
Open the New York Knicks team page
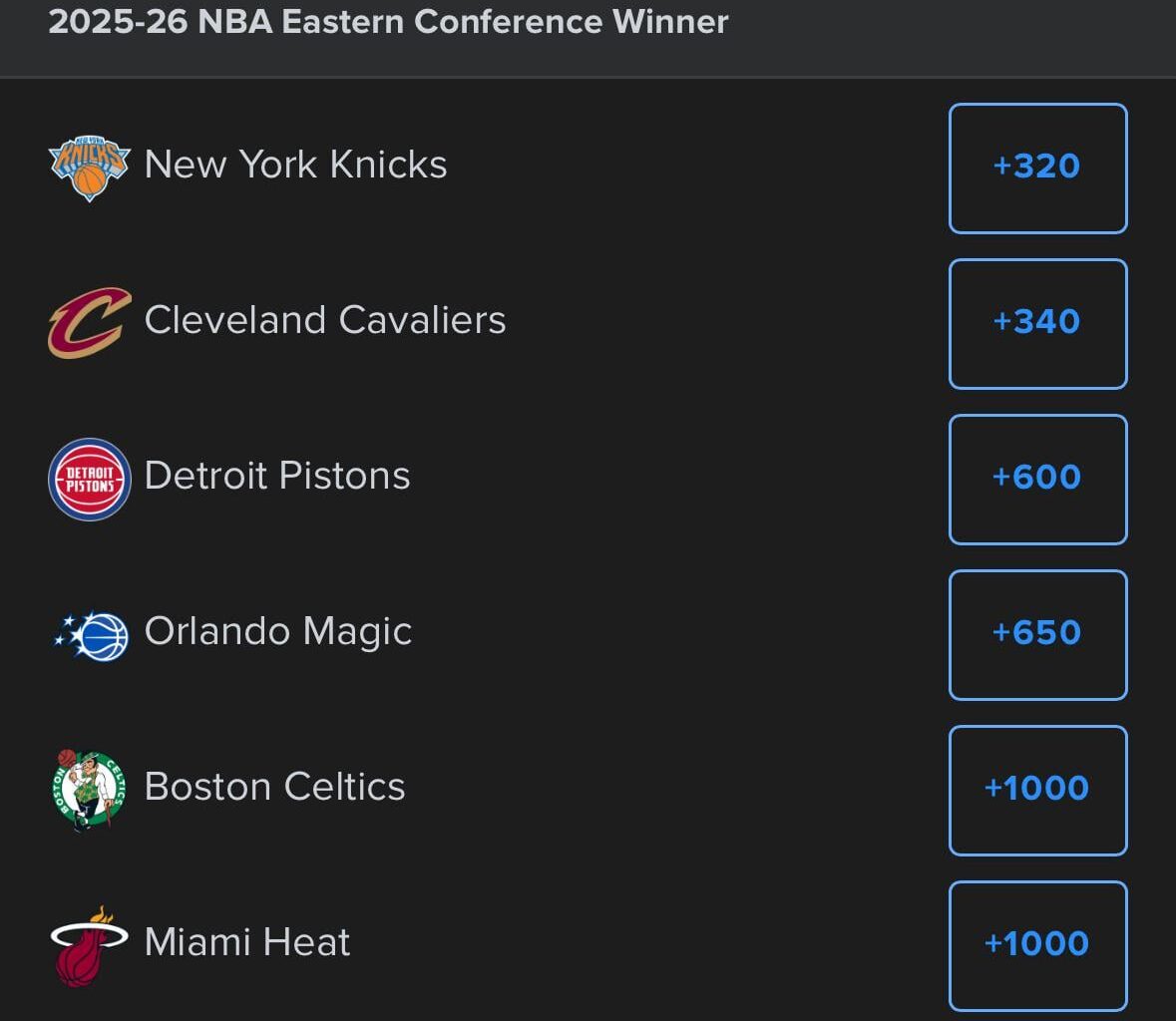pyautogui.click(x=295, y=165)
